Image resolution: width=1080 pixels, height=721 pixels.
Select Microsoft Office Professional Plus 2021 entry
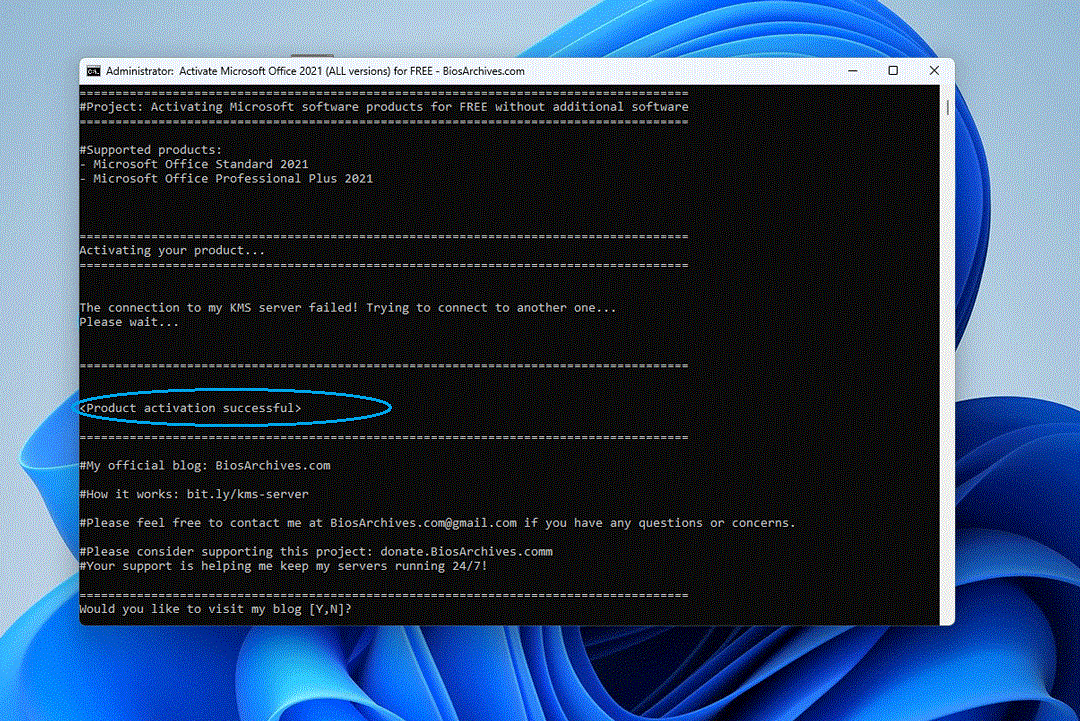[x=228, y=178]
